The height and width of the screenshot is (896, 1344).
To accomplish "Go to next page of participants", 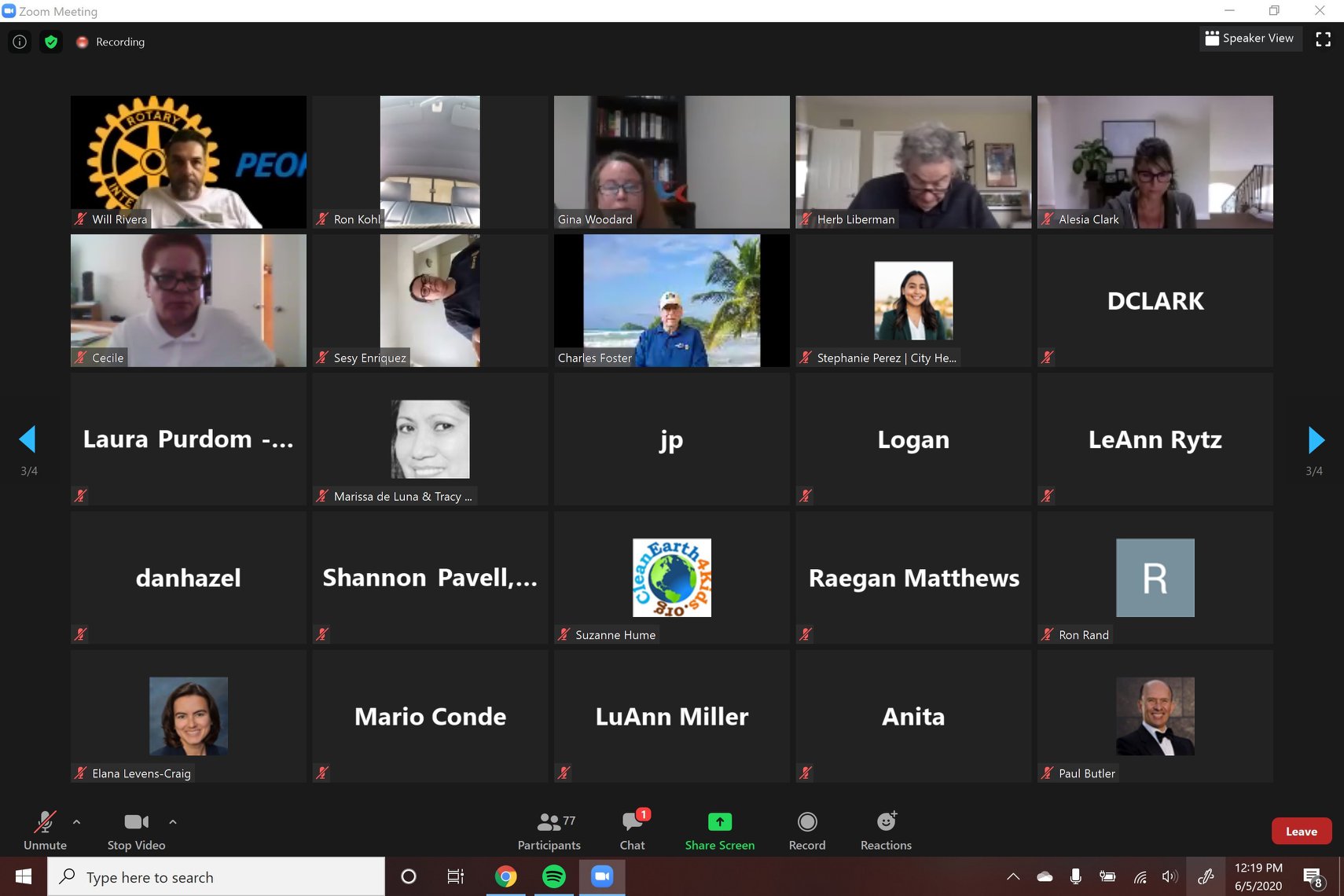I will click(x=1316, y=440).
